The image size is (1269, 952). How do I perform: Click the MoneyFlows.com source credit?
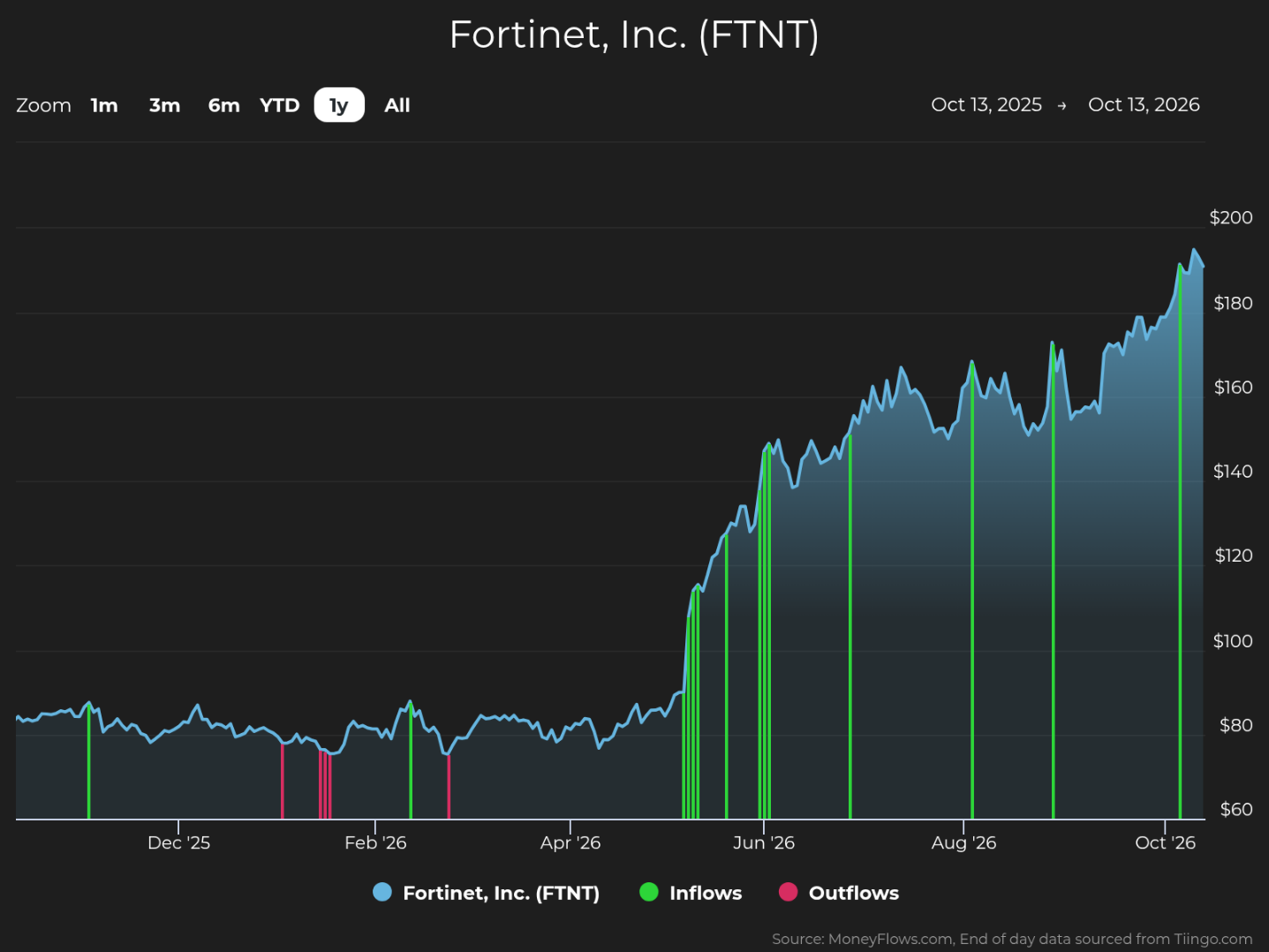1012,939
